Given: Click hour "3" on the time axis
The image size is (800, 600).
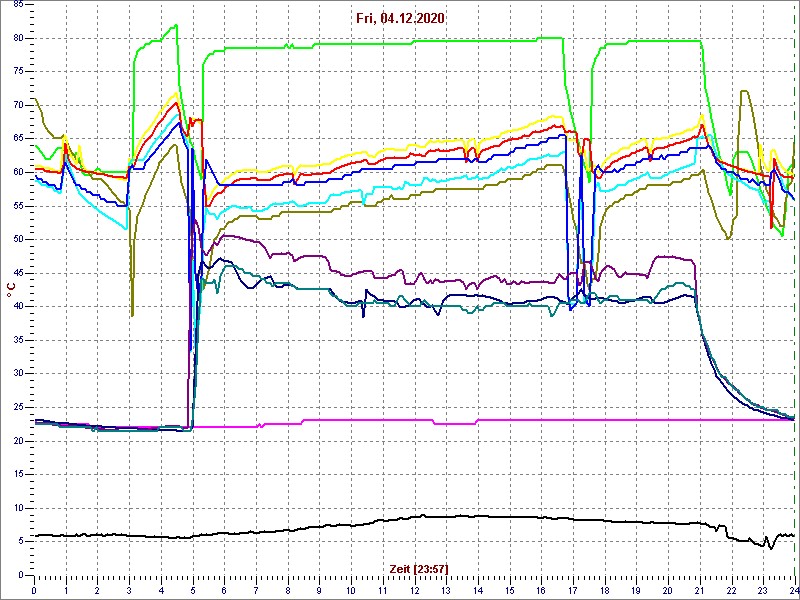Looking at the screenshot, I should pos(129,590).
